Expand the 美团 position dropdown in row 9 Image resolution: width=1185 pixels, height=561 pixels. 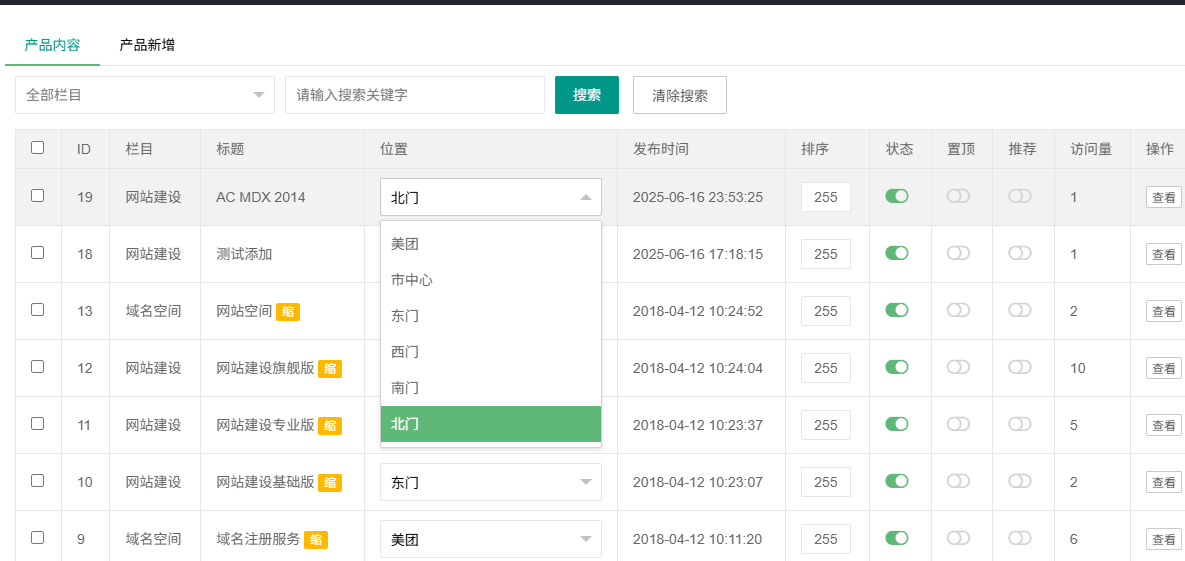(490, 540)
